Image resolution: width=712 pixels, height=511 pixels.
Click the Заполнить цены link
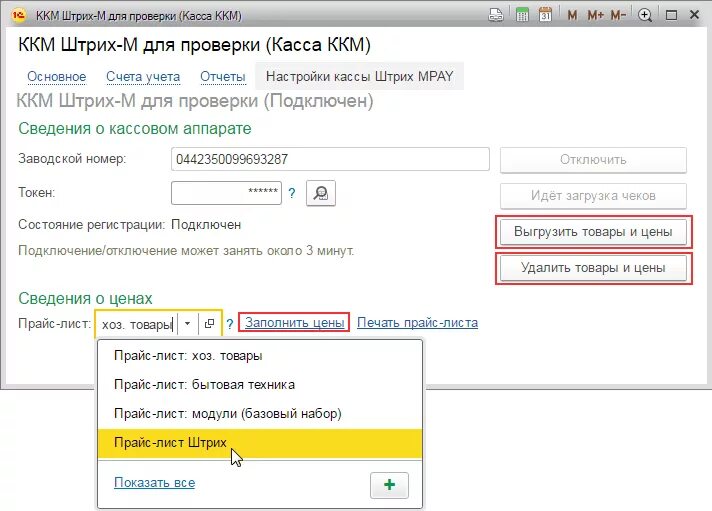tap(295, 322)
